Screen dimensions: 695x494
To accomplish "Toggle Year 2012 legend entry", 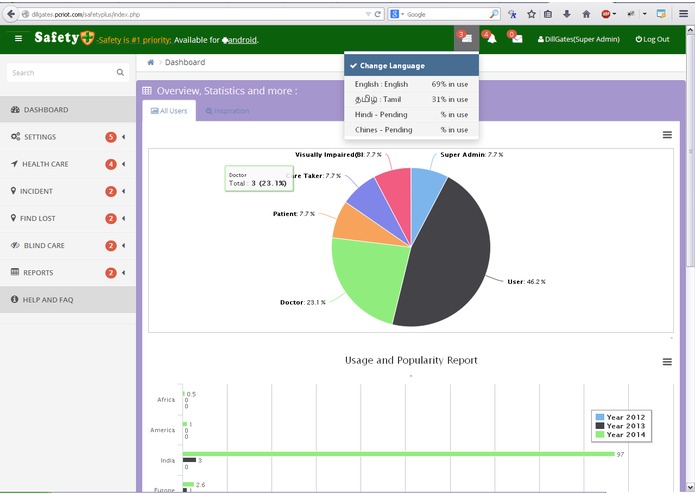I will point(621,417).
